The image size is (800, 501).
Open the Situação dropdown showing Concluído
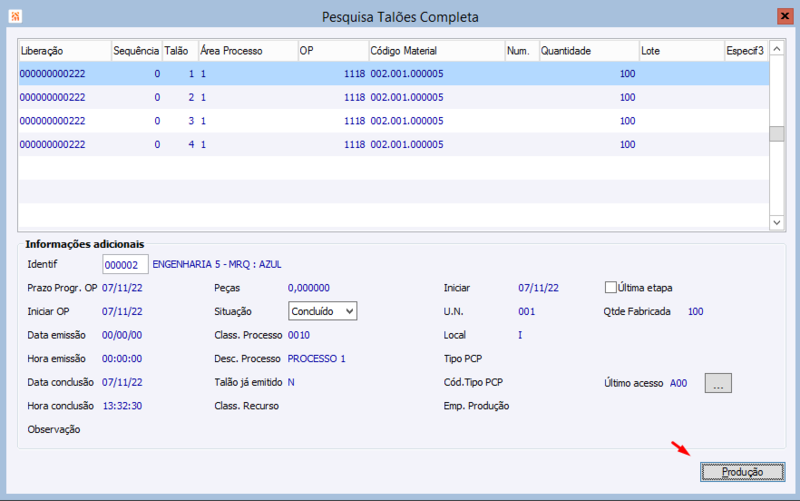pyautogui.click(x=322, y=311)
